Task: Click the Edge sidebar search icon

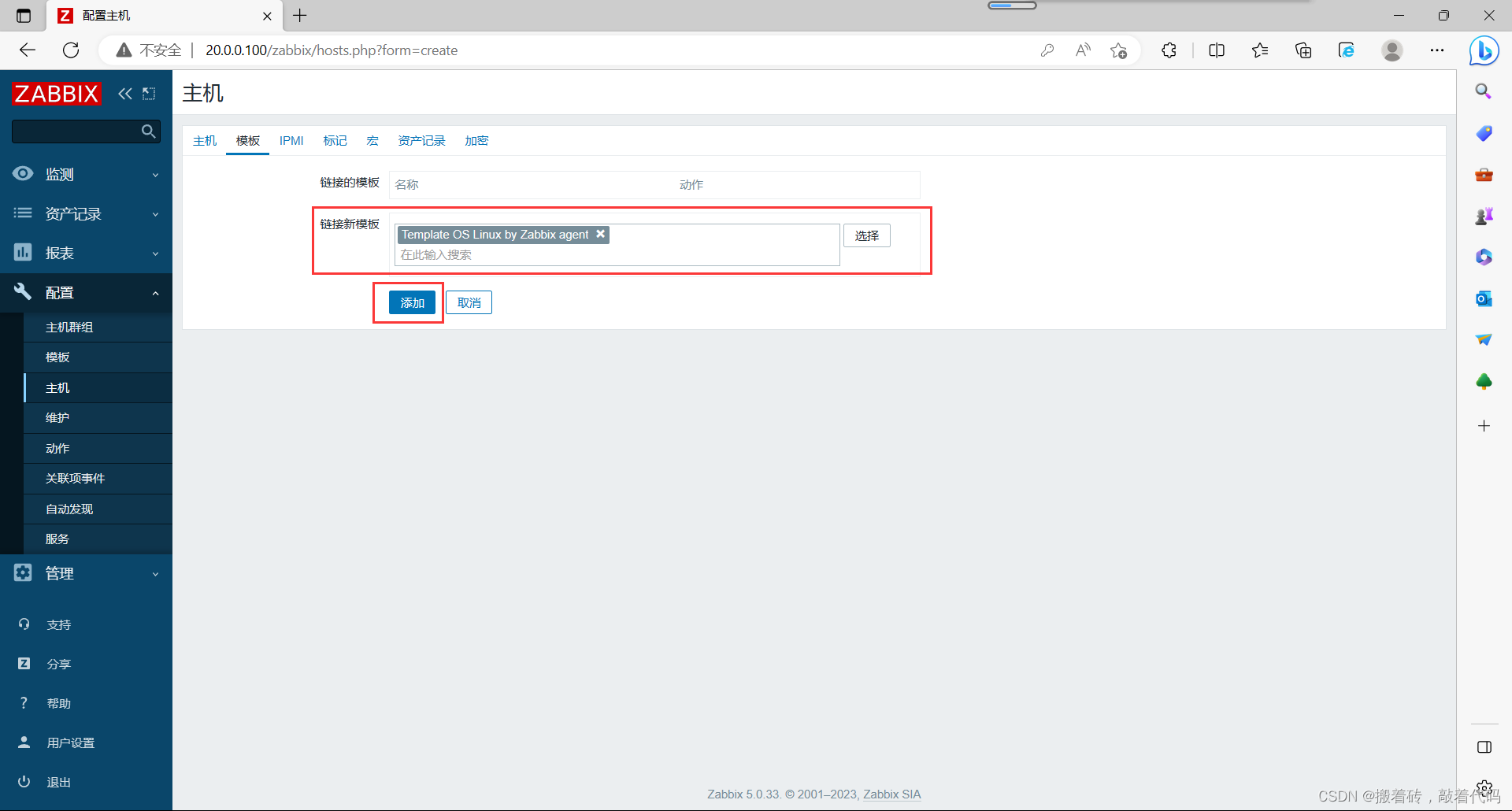Action: [x=1484, y=91]
